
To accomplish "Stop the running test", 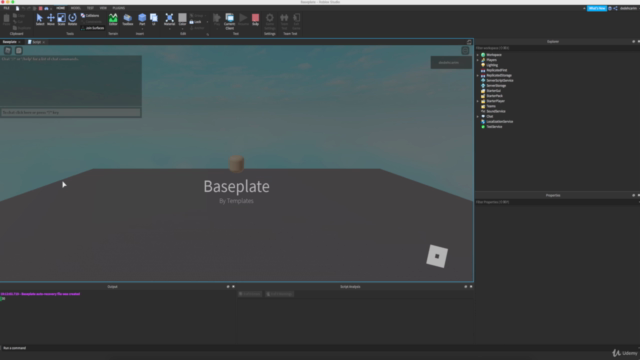I will (256, 19).
